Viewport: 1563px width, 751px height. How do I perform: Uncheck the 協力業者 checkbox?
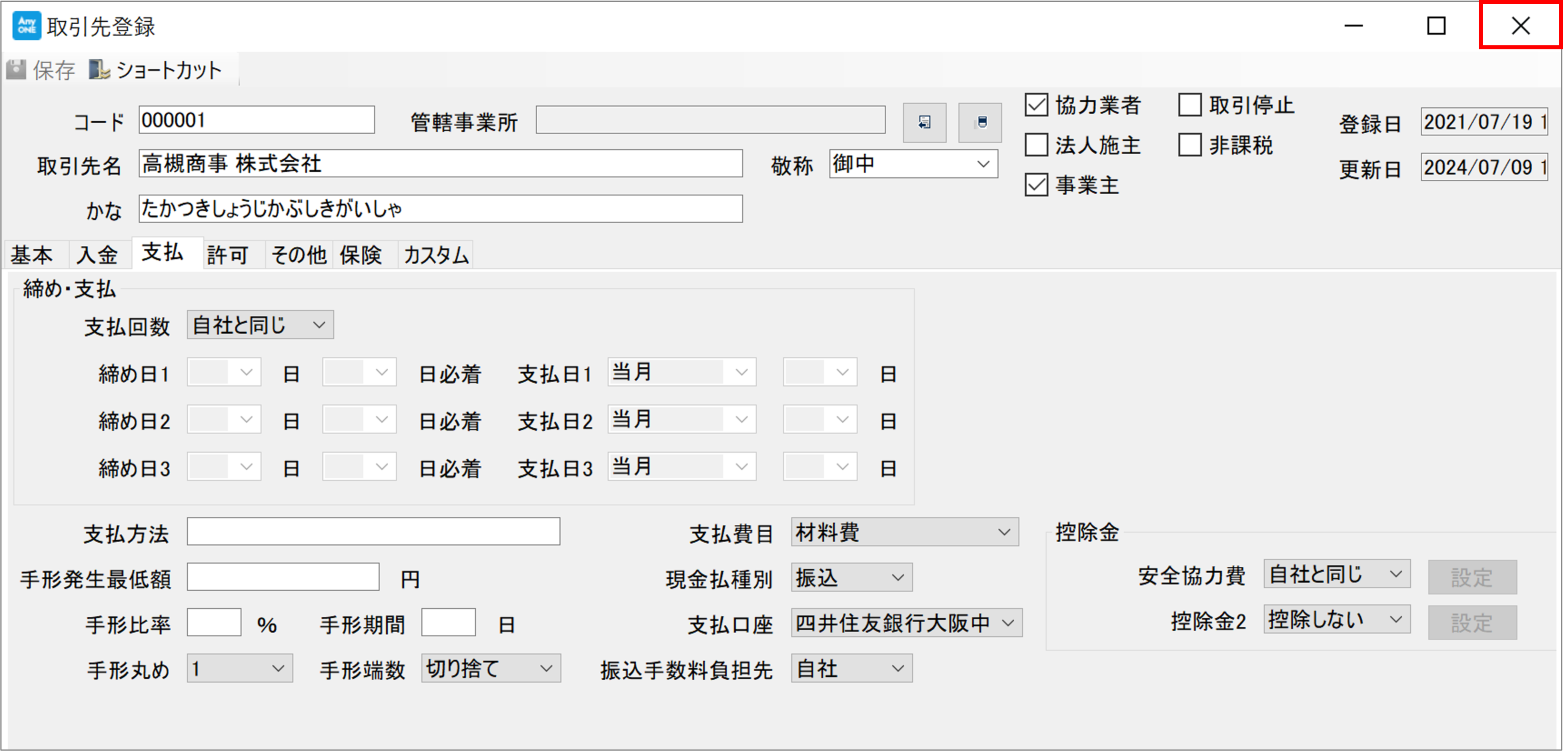(x=1037, y=105)
